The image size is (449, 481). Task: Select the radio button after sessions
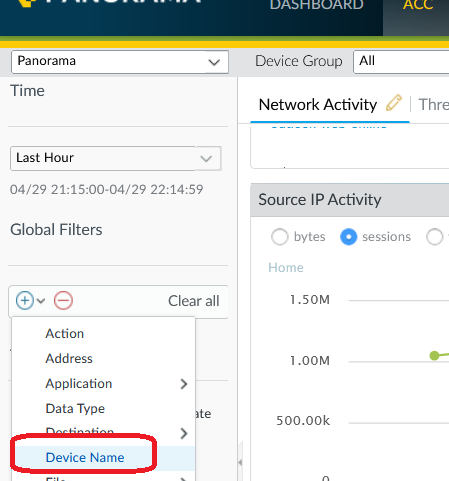tap(435, 237)
